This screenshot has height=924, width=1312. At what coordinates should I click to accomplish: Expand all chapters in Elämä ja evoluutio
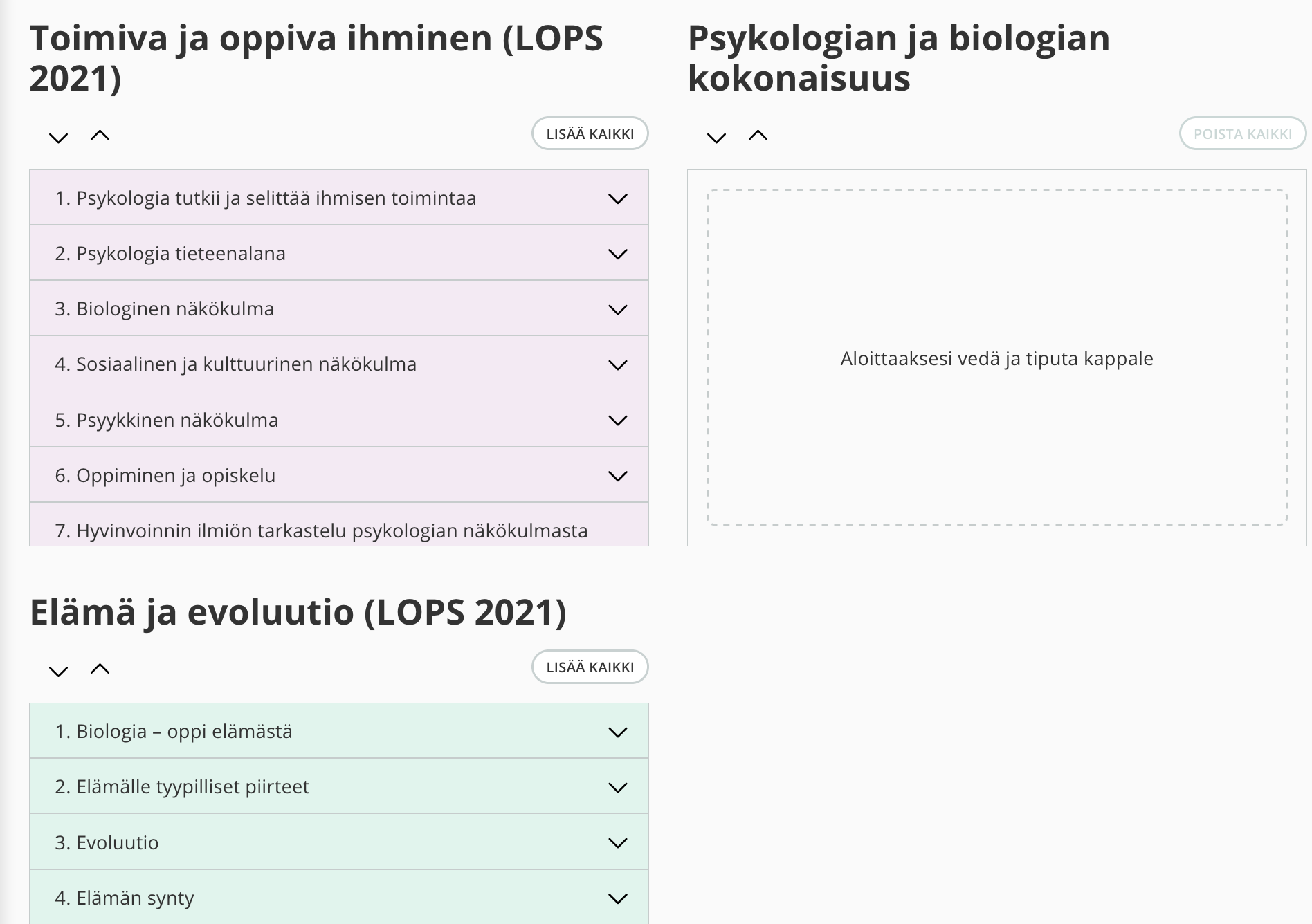click(x=59, y=670)
